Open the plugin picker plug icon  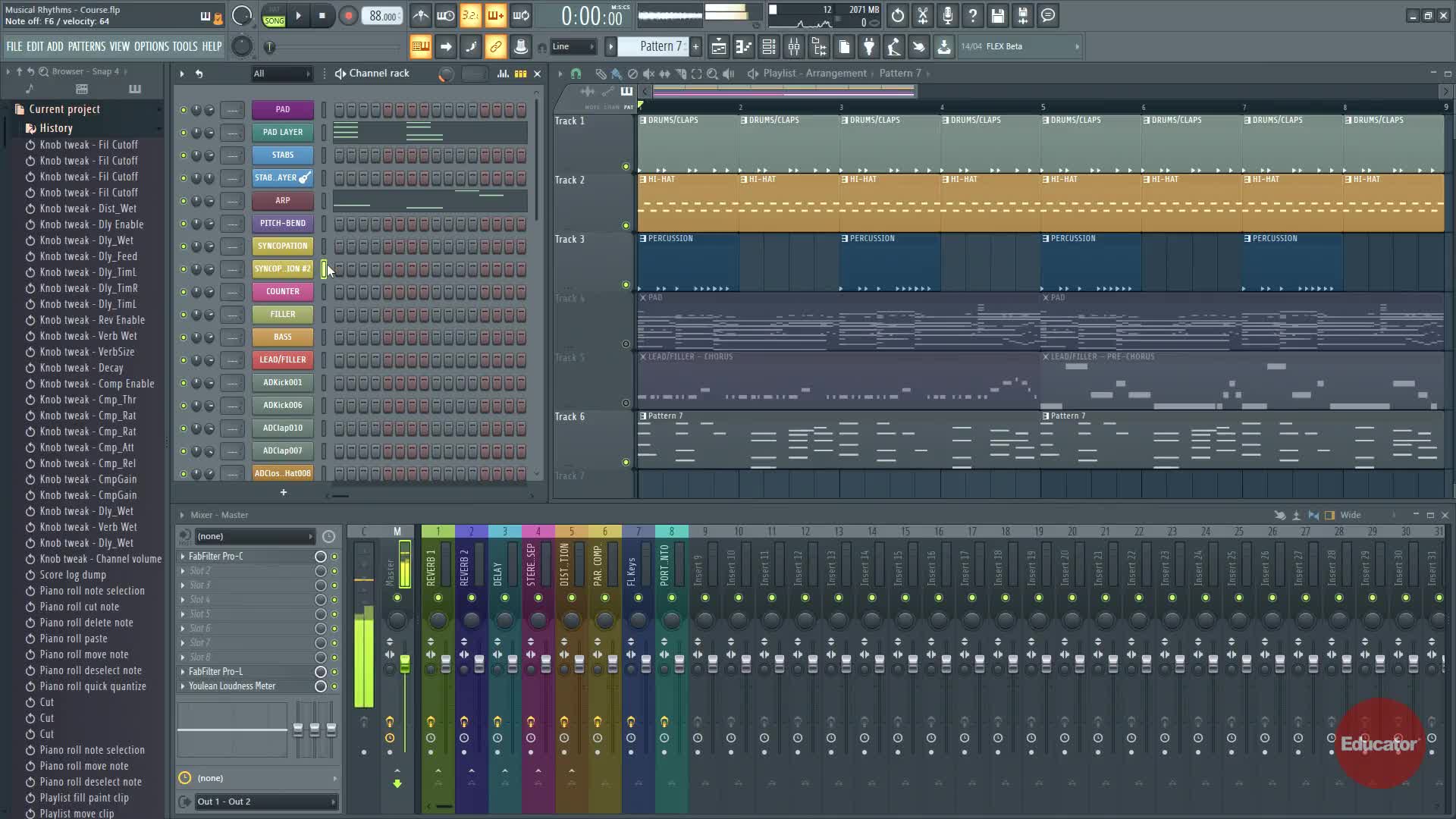click(869, 47)
